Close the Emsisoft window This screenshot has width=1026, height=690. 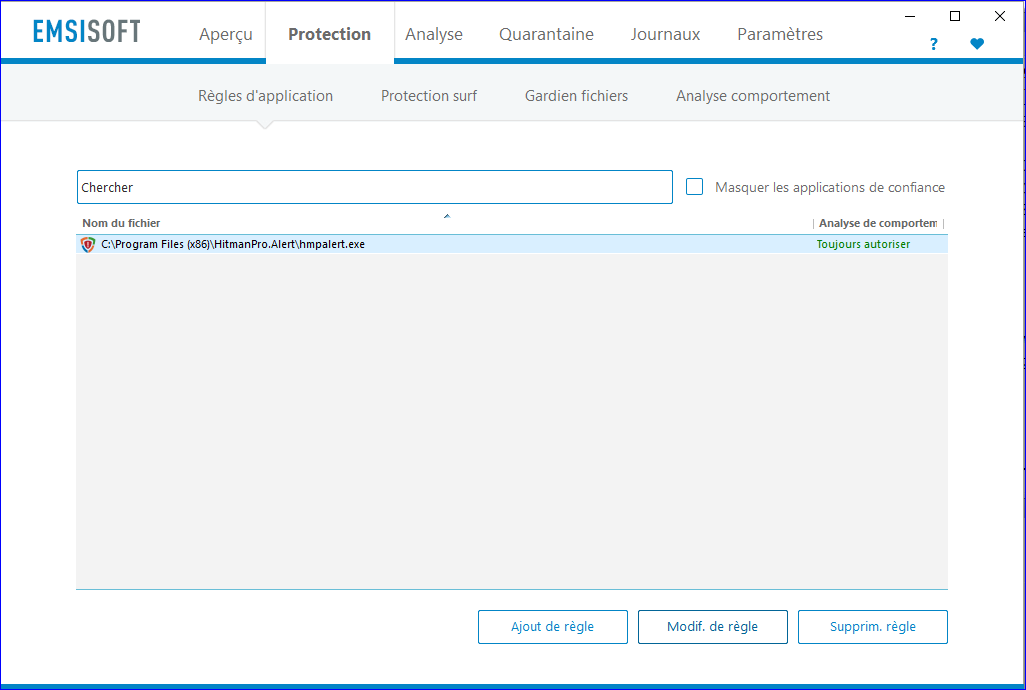click(1000, 16)
